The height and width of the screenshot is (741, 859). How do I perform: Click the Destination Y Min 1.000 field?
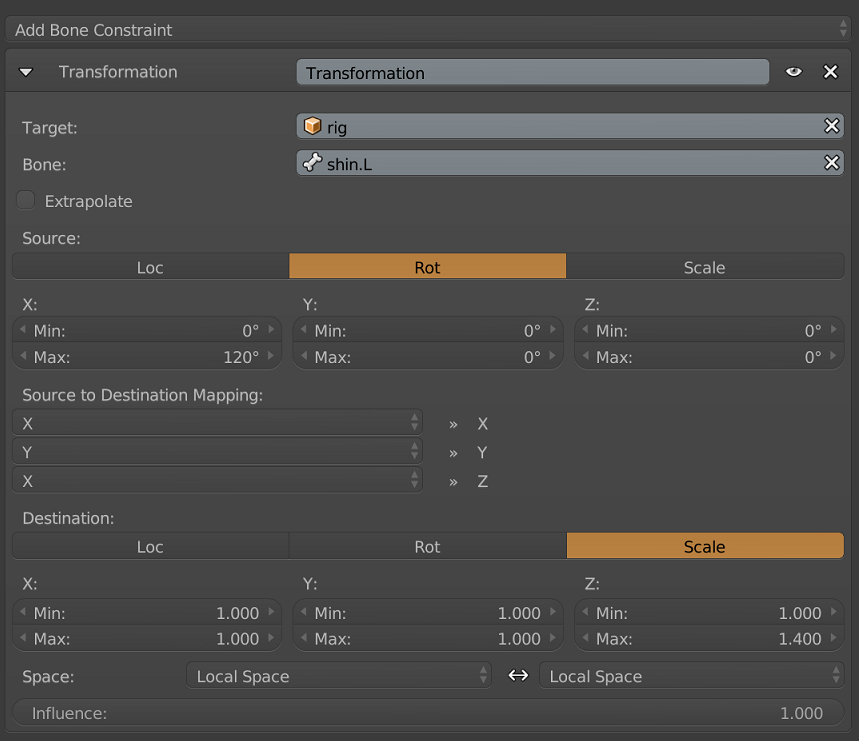(x=428, y=612)
